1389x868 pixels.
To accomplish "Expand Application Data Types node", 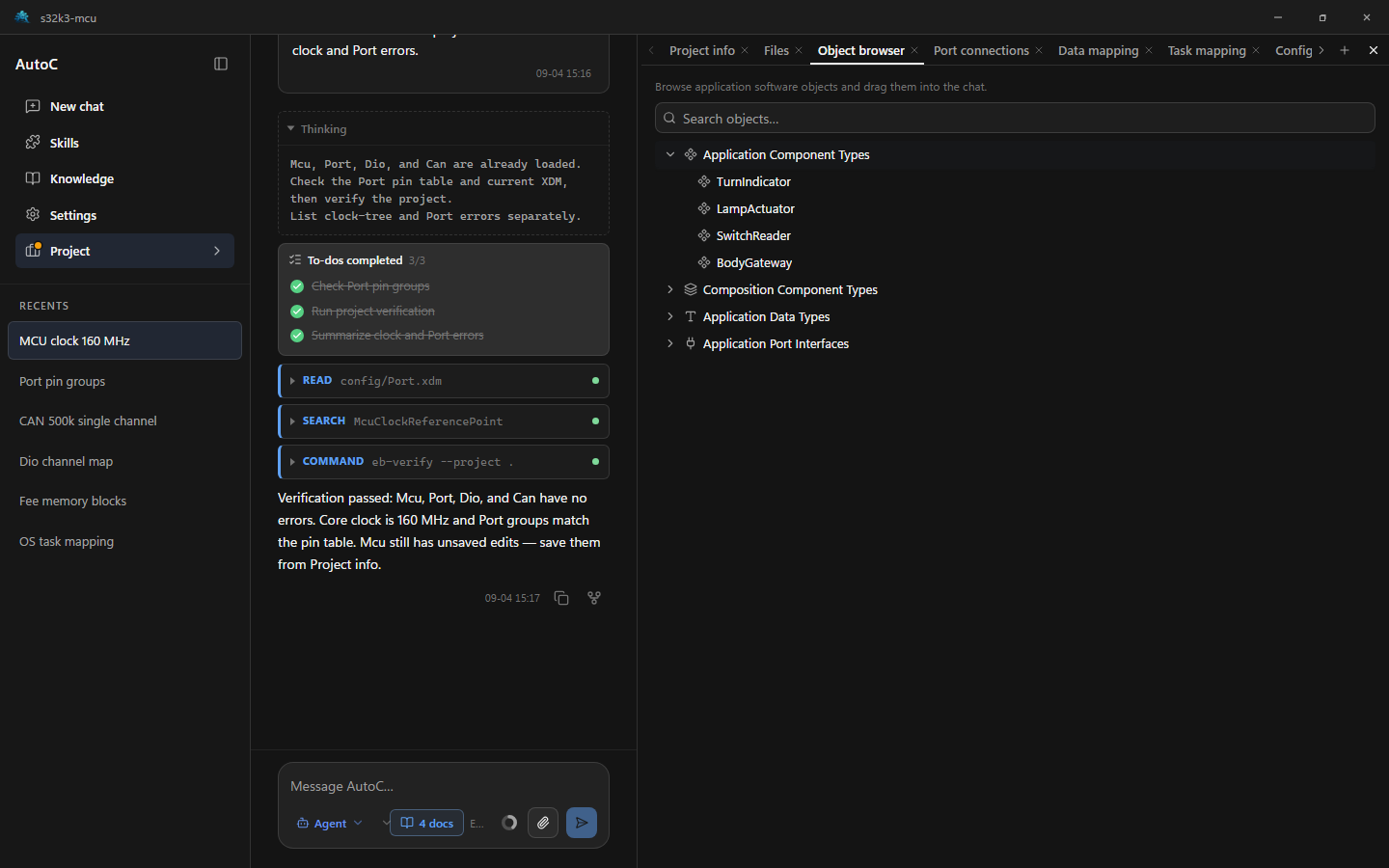I will [x=670, y=316].
